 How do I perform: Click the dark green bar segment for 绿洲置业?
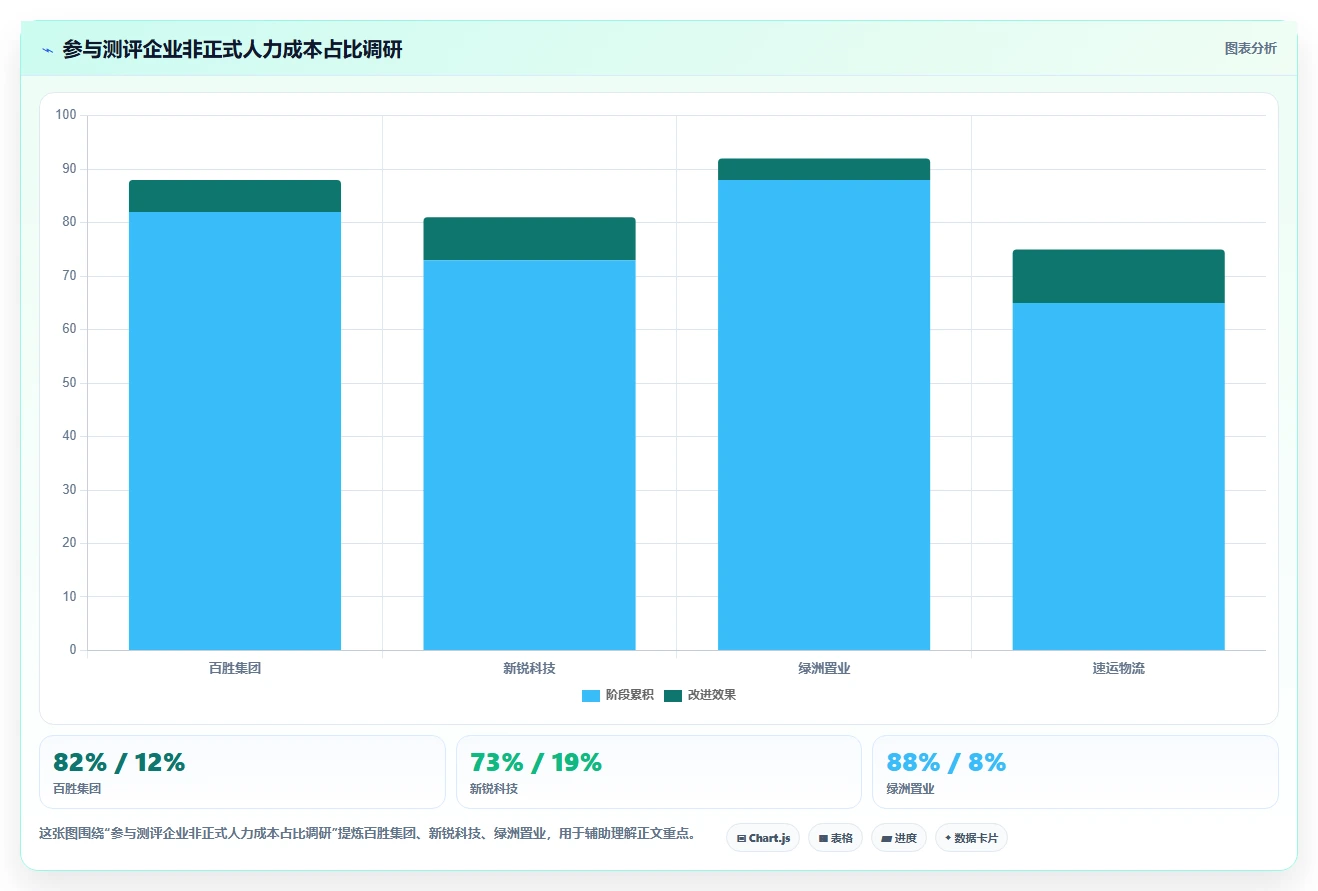pos(824,169)
